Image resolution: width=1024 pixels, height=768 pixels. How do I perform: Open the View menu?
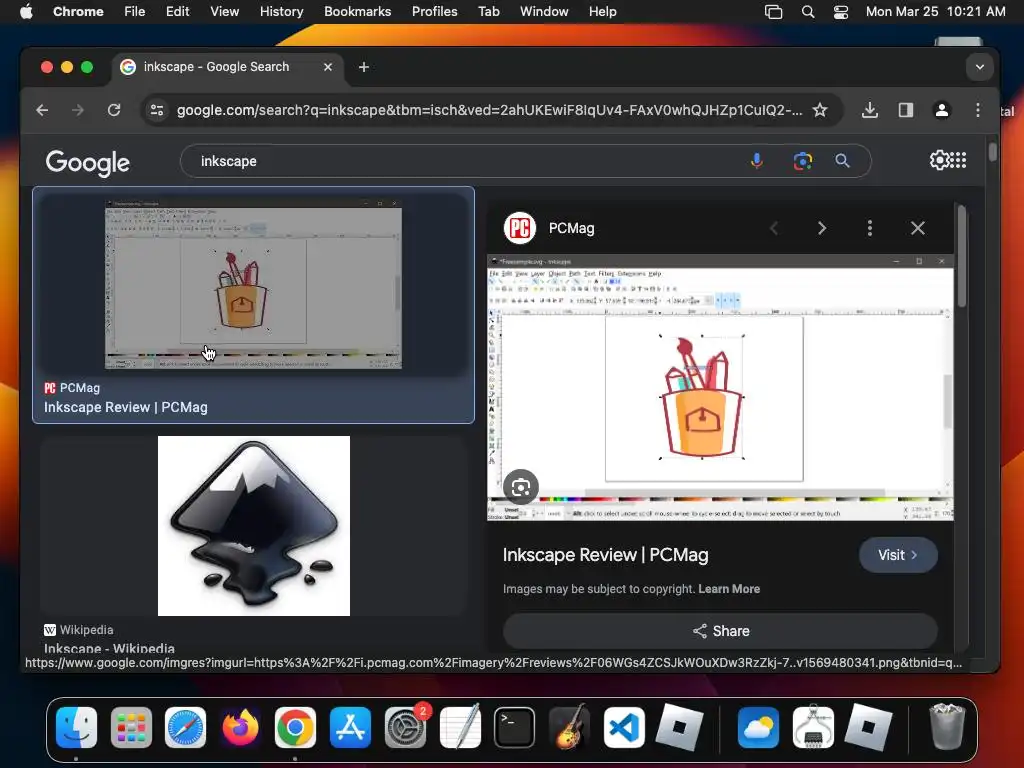tap(224, 11)
